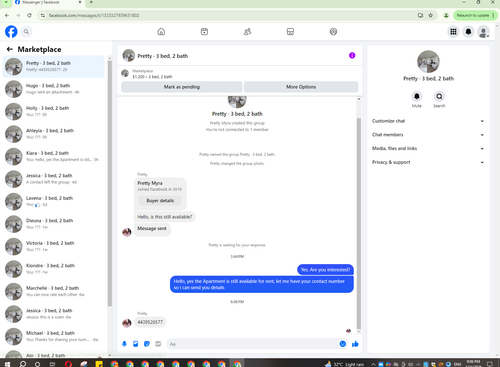Choose a GIF icon in composer
This screenshot has height=367, width=500.
pyautogui.click(x=158, y=344)
